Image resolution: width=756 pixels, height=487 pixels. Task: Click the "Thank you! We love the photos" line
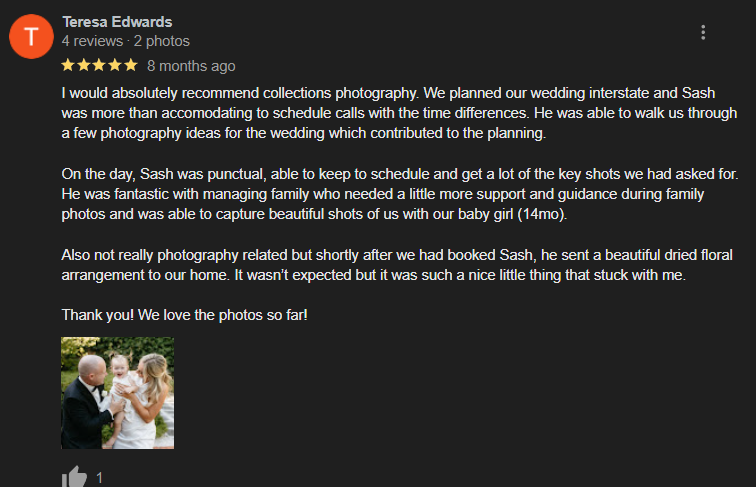(x=185, y=314)
